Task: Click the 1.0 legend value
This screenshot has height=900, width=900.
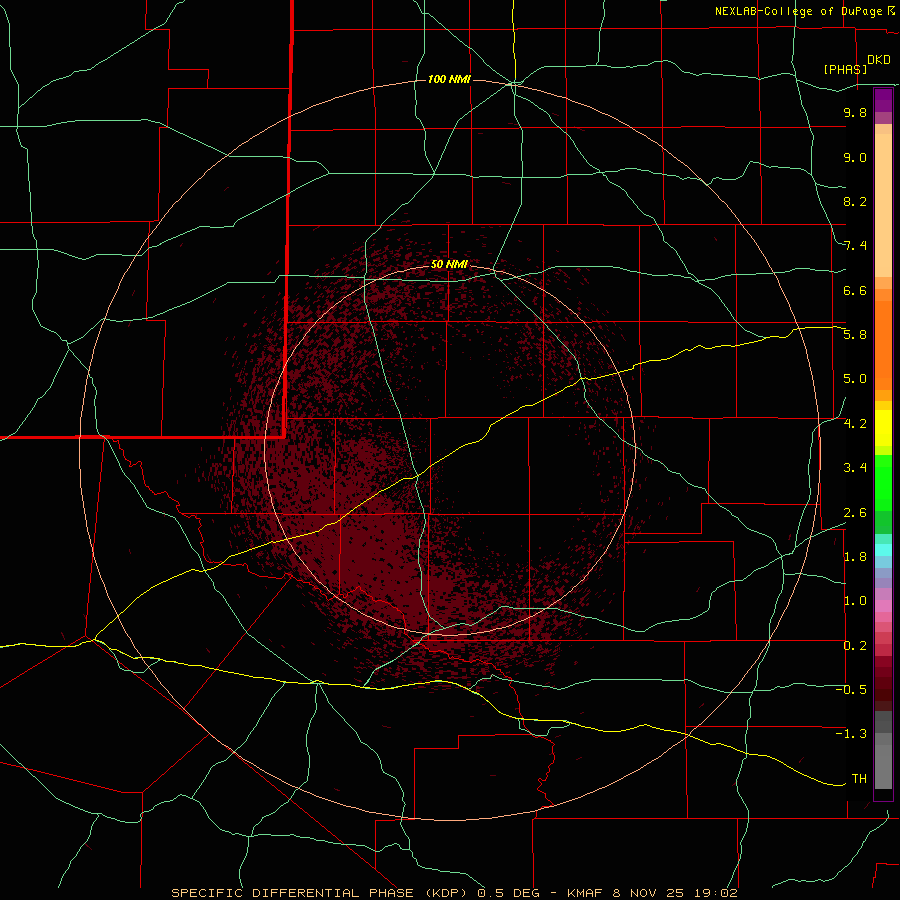Action: [x=855, y=601]
